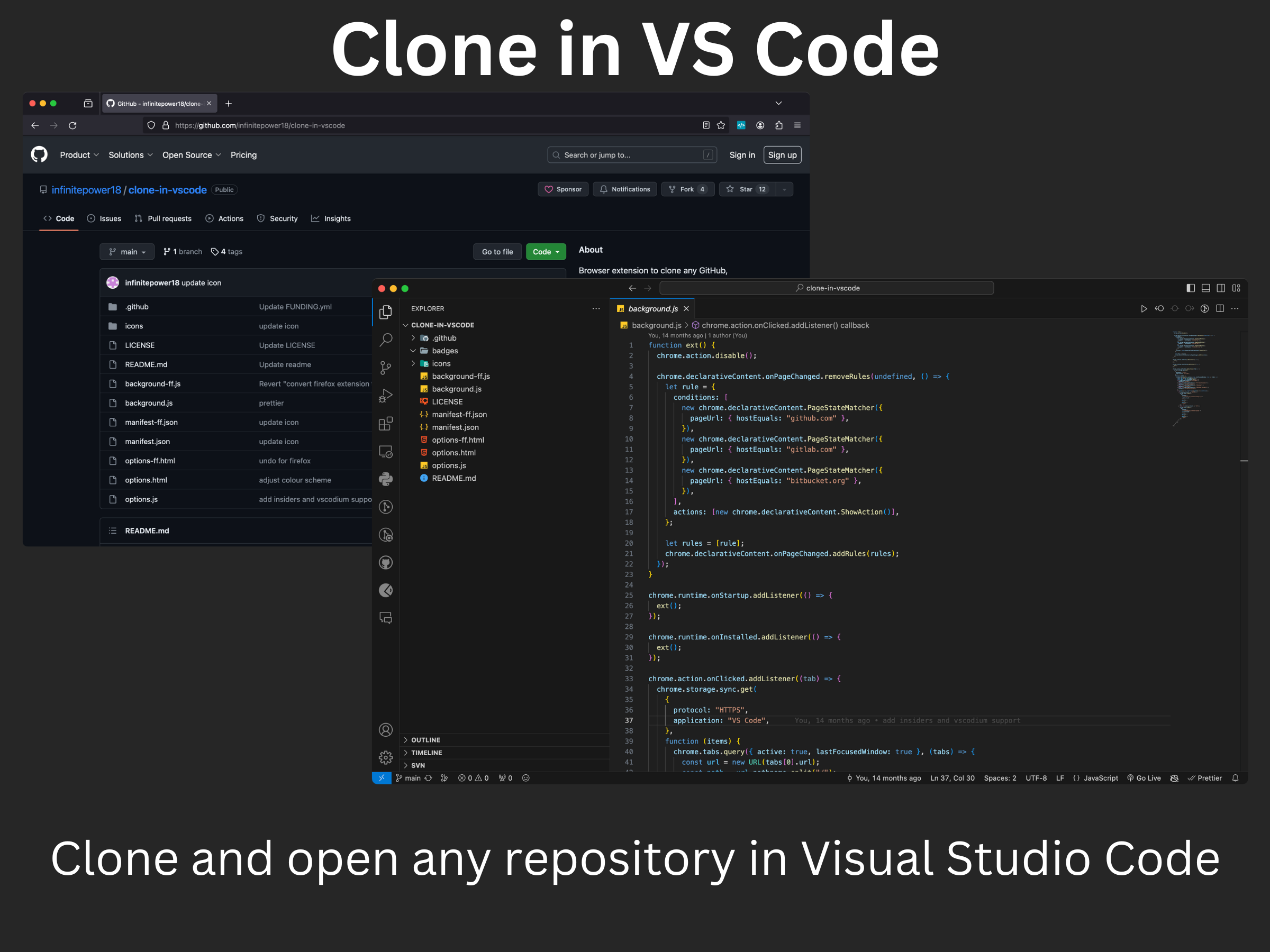The height and width of the screenshot is (952, 1270).
Task: Open manifest.json in VS Code Explorer
Action: (x=455, y=427)
